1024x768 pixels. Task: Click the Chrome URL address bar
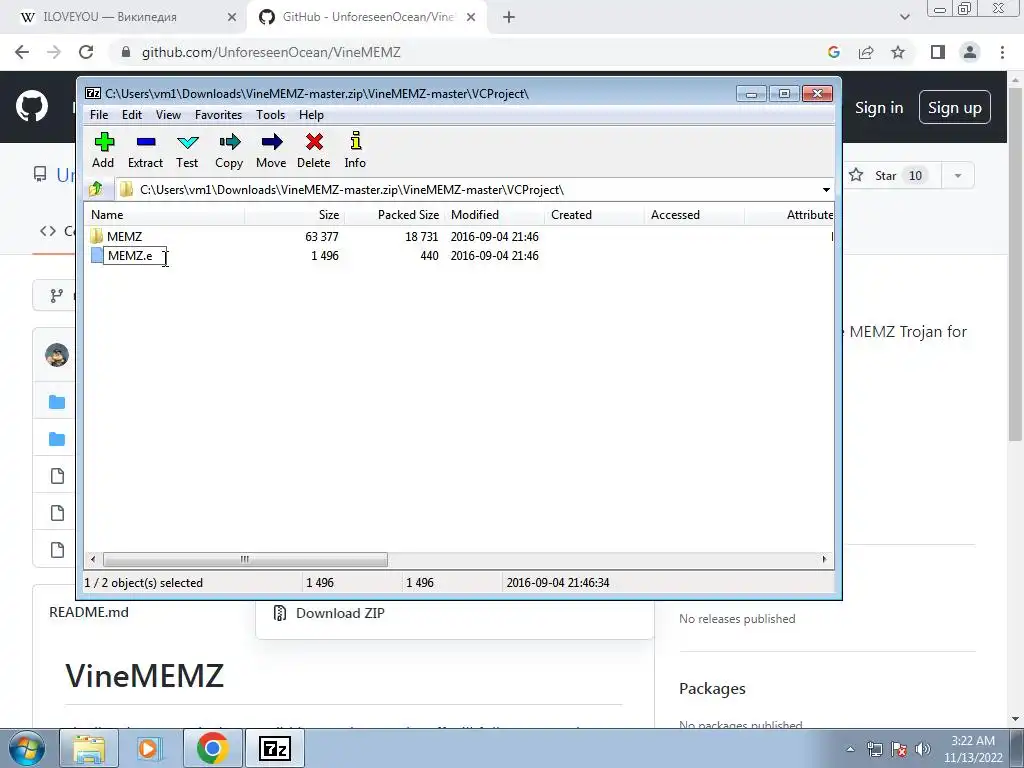point(470,52)
